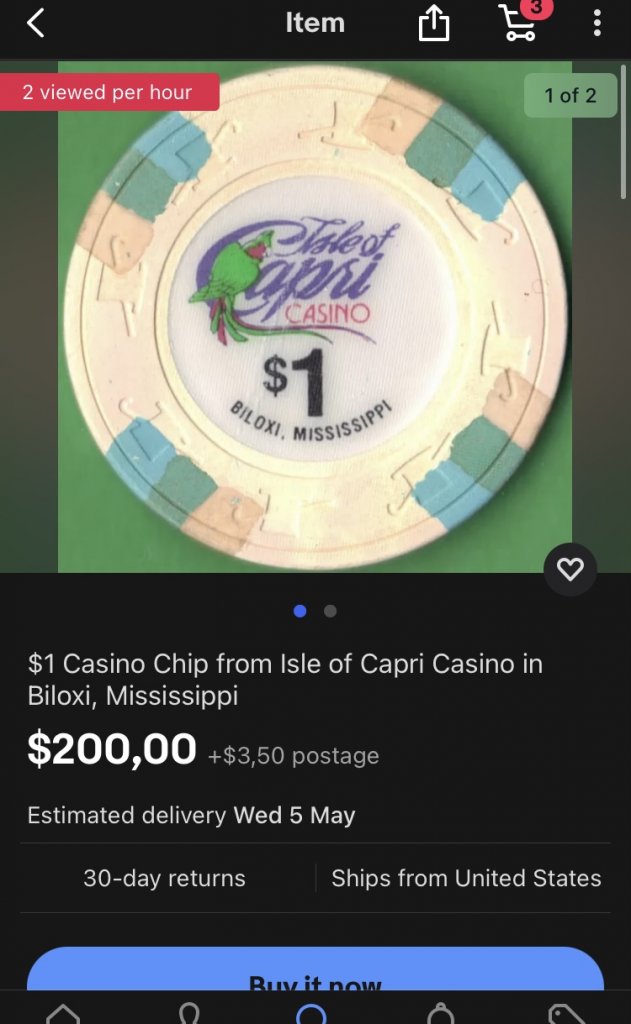Share this item listing
631x1024 pixels.
[433, 24]
